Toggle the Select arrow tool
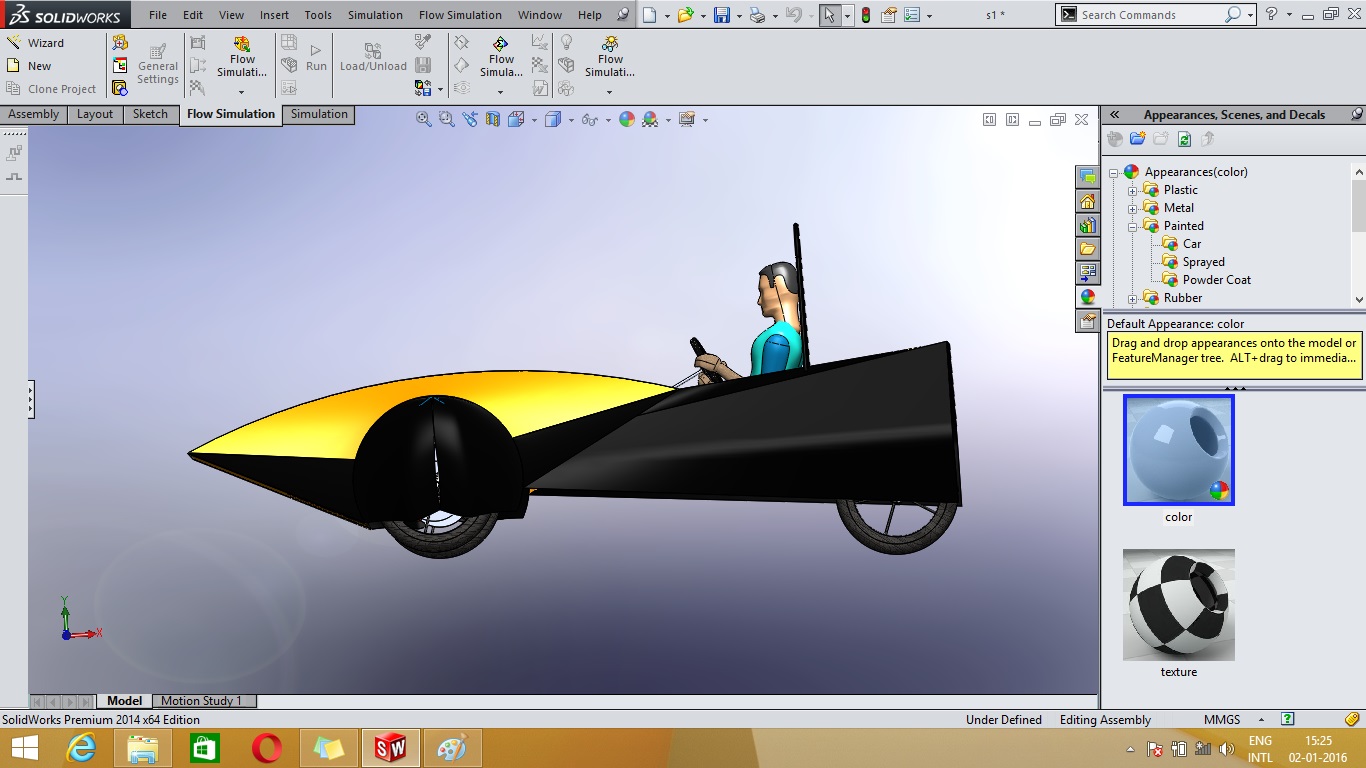1366x768 pixels. coord(828,15)
